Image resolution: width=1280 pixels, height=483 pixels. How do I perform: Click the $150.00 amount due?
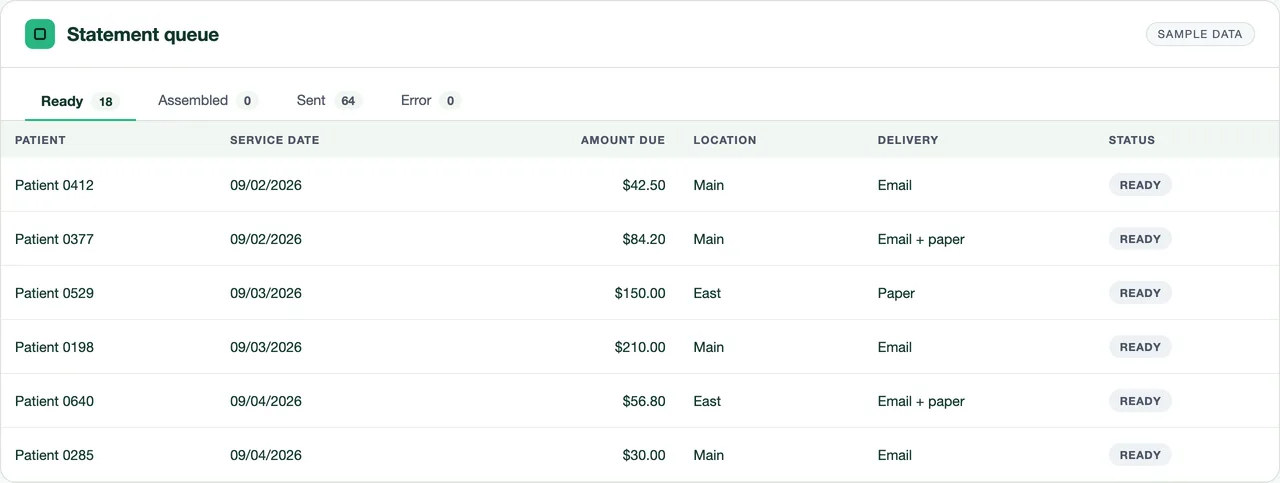(x=640, y=293)
